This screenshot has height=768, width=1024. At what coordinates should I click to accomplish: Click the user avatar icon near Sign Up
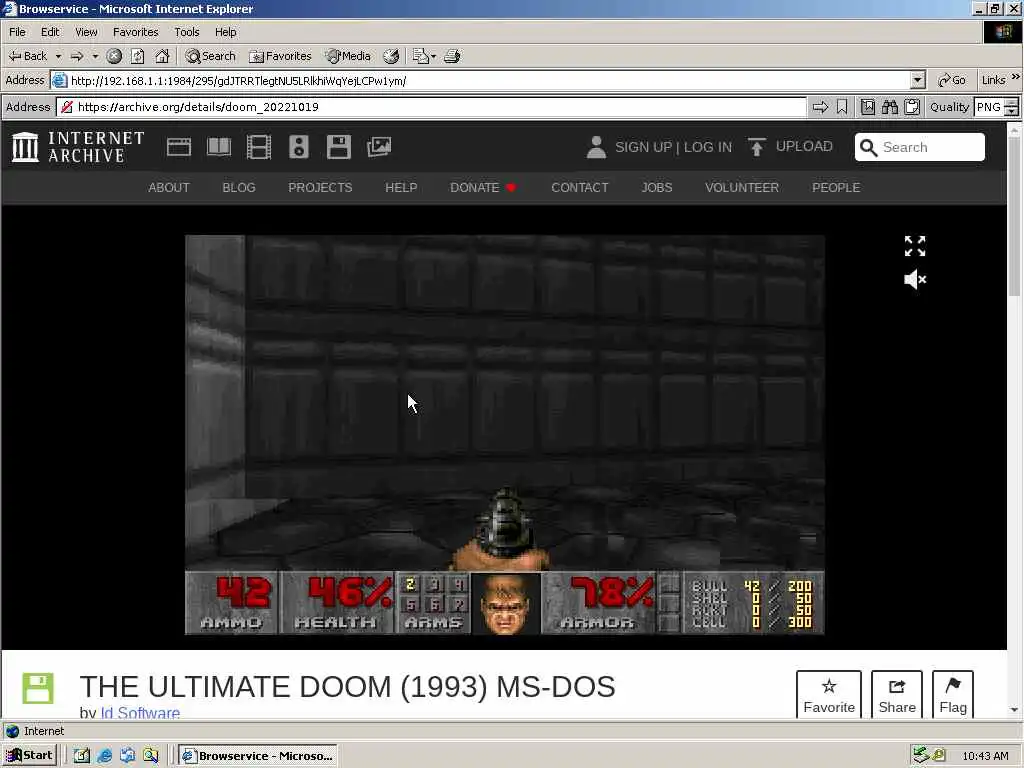596,147
